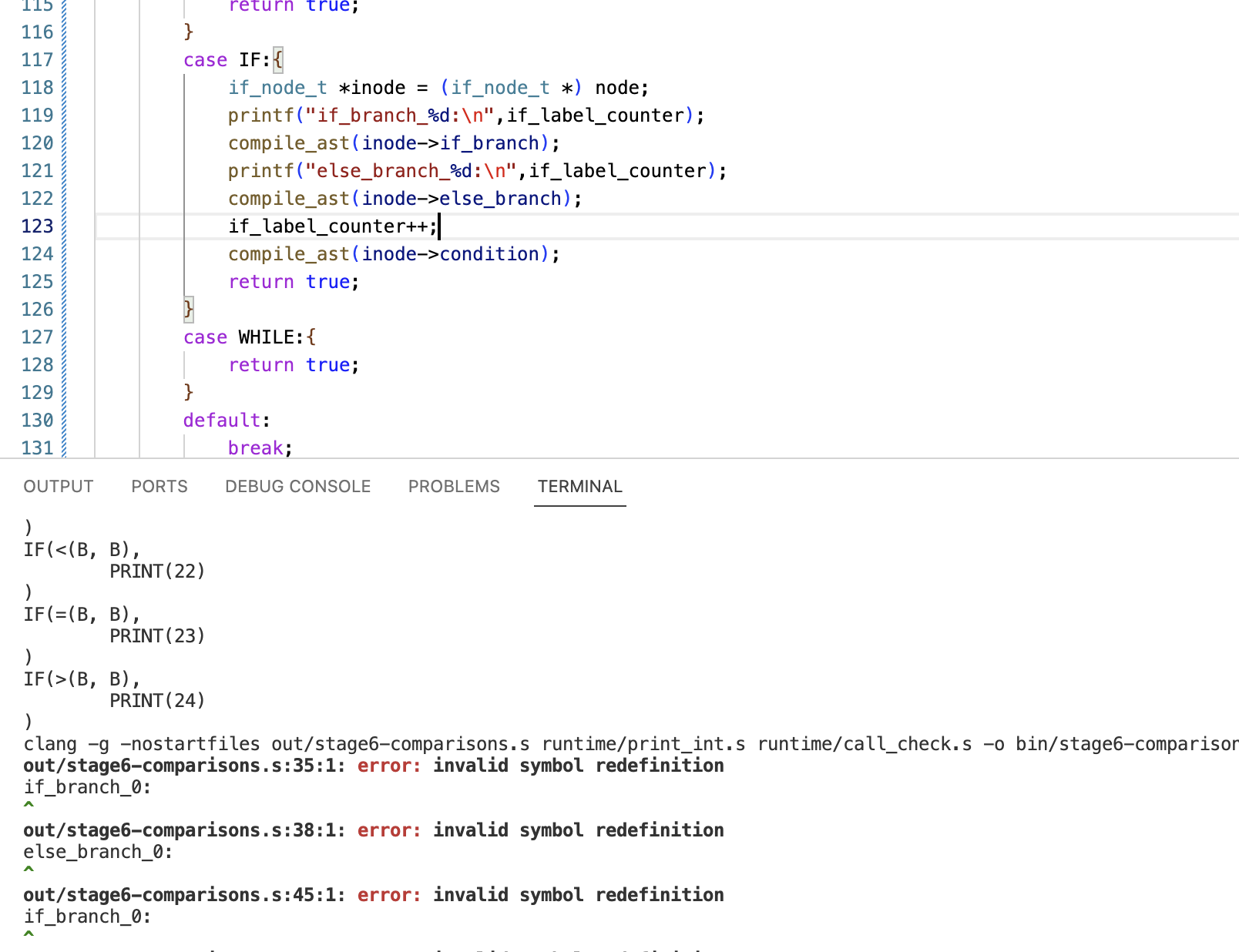Click the highlighted opening brace after case IF

coord(278,60)
